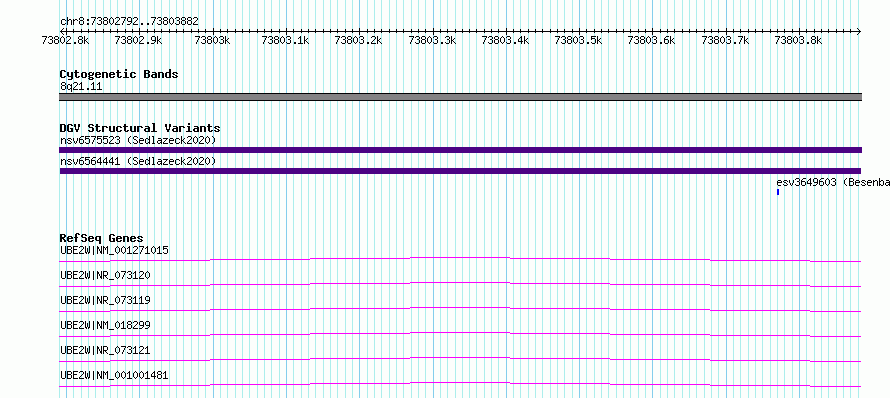Click the 73803.4k ruler tick label
This screenshot has height=398, width=890.
(506, 40)
